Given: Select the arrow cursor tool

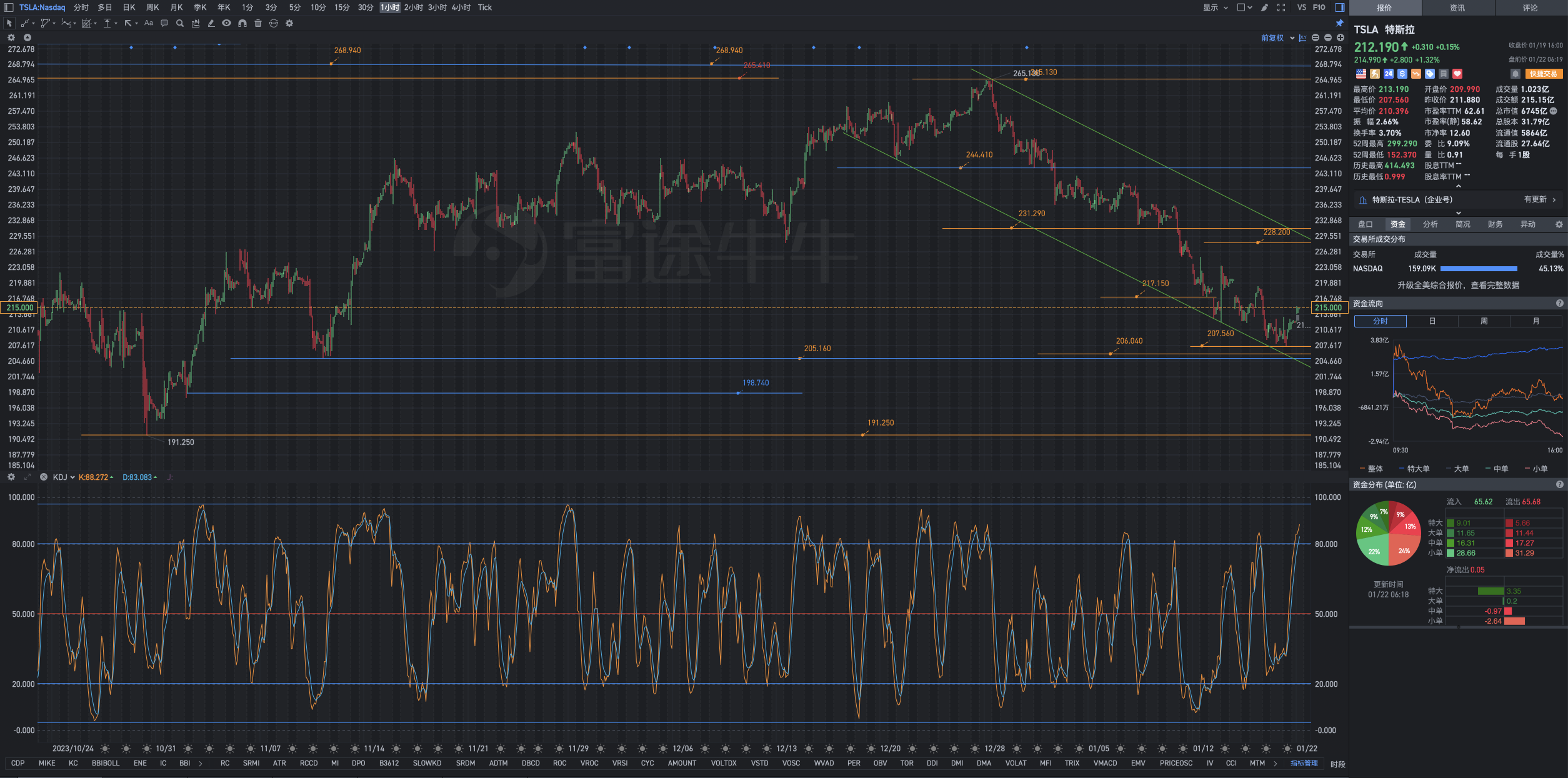Looking at the screenshot, I should pos(9,23).
